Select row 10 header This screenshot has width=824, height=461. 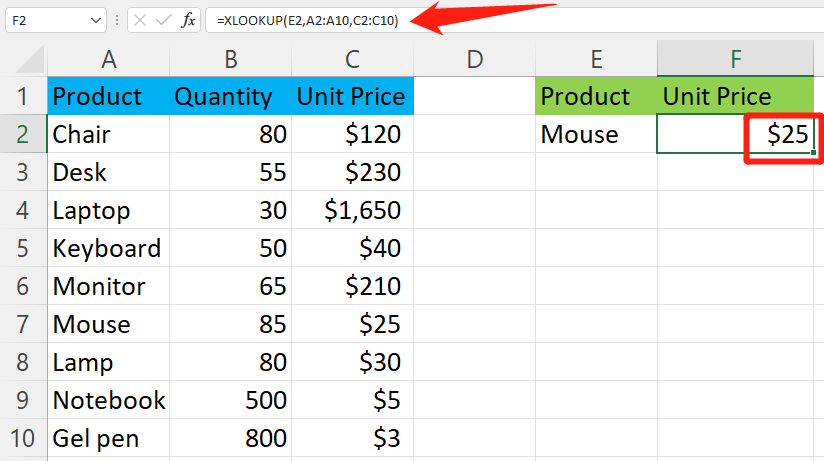[23, 439]
